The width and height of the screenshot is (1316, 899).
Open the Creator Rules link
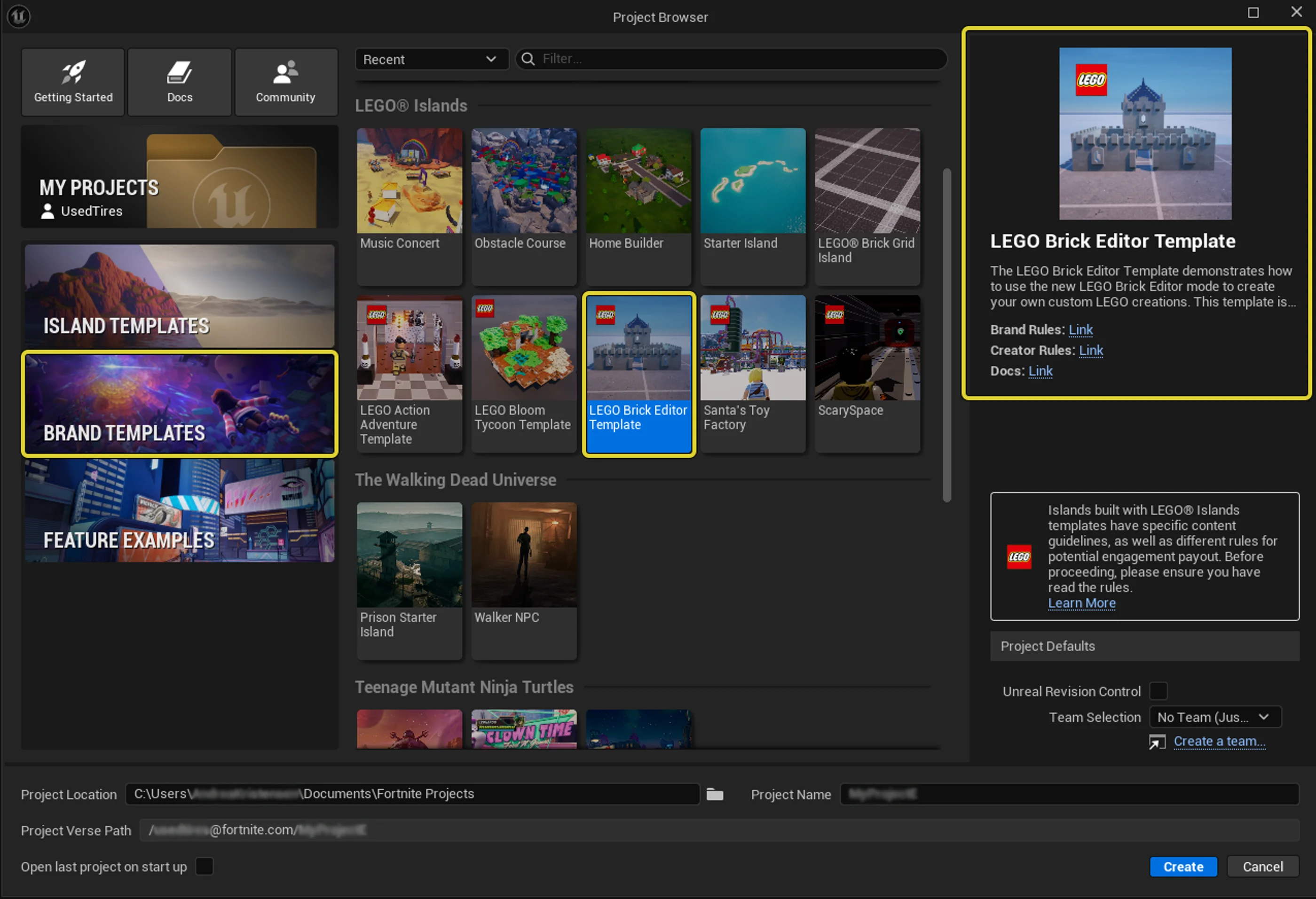pos(1091,351)
